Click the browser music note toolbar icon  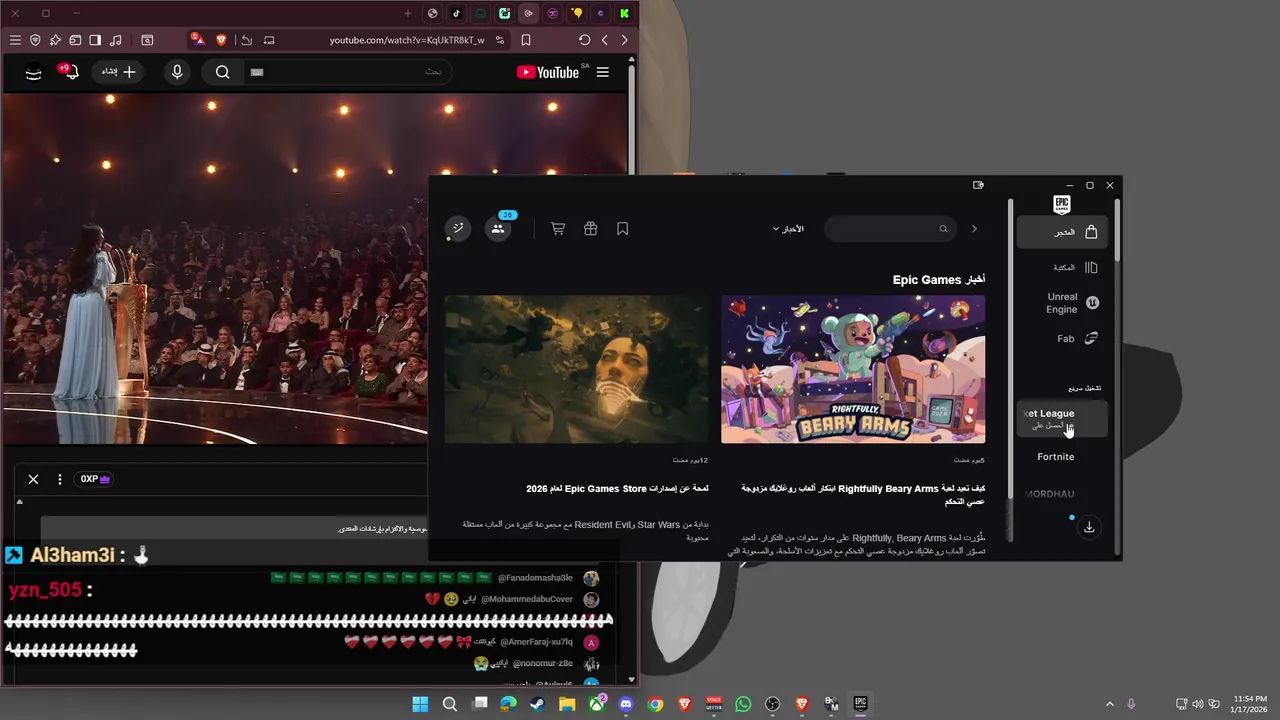[x=115, y=40]
